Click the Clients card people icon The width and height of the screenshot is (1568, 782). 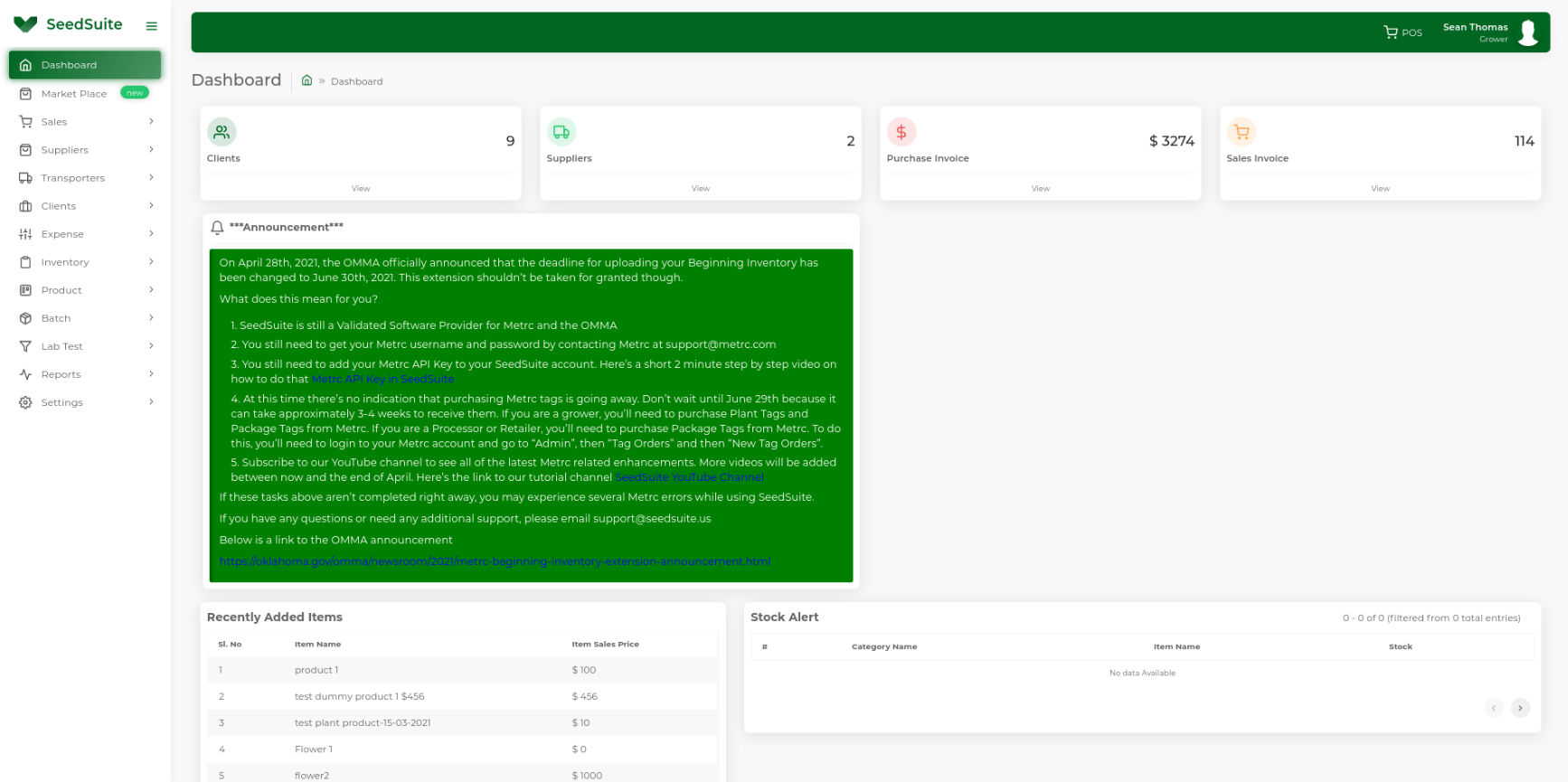[x=222, y=132]
